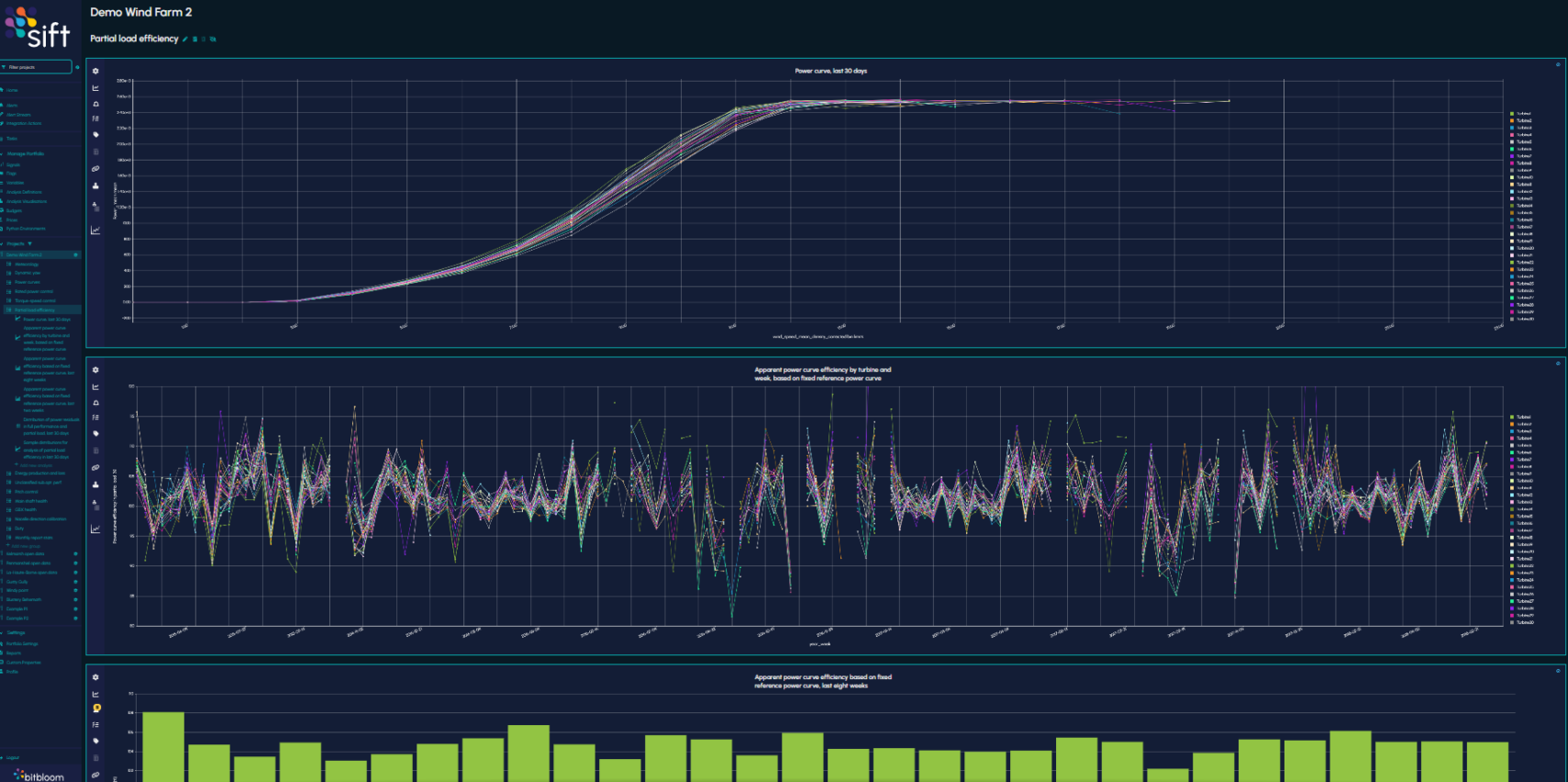
Task: Collapse the Manage Portfolio section
Action: pyautogui.click(x=24, y=153)
